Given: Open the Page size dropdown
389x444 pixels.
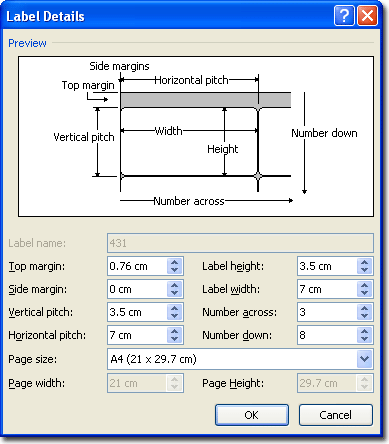Looking at the screenshot, I should point(364,359).
